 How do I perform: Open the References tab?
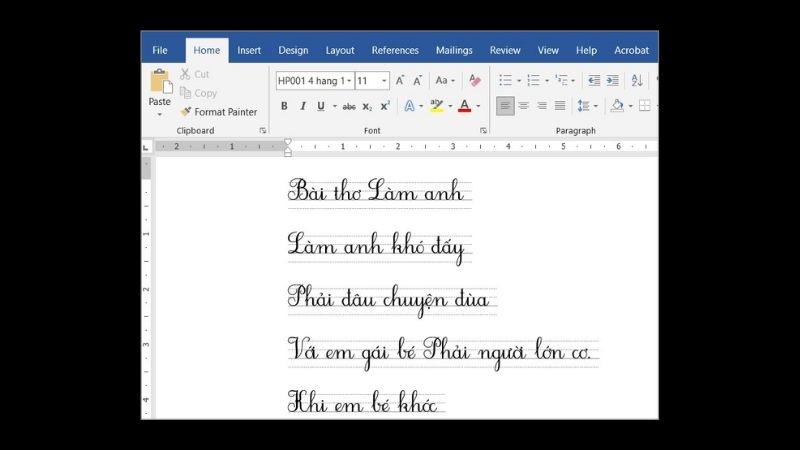click(x=395, y=50)
